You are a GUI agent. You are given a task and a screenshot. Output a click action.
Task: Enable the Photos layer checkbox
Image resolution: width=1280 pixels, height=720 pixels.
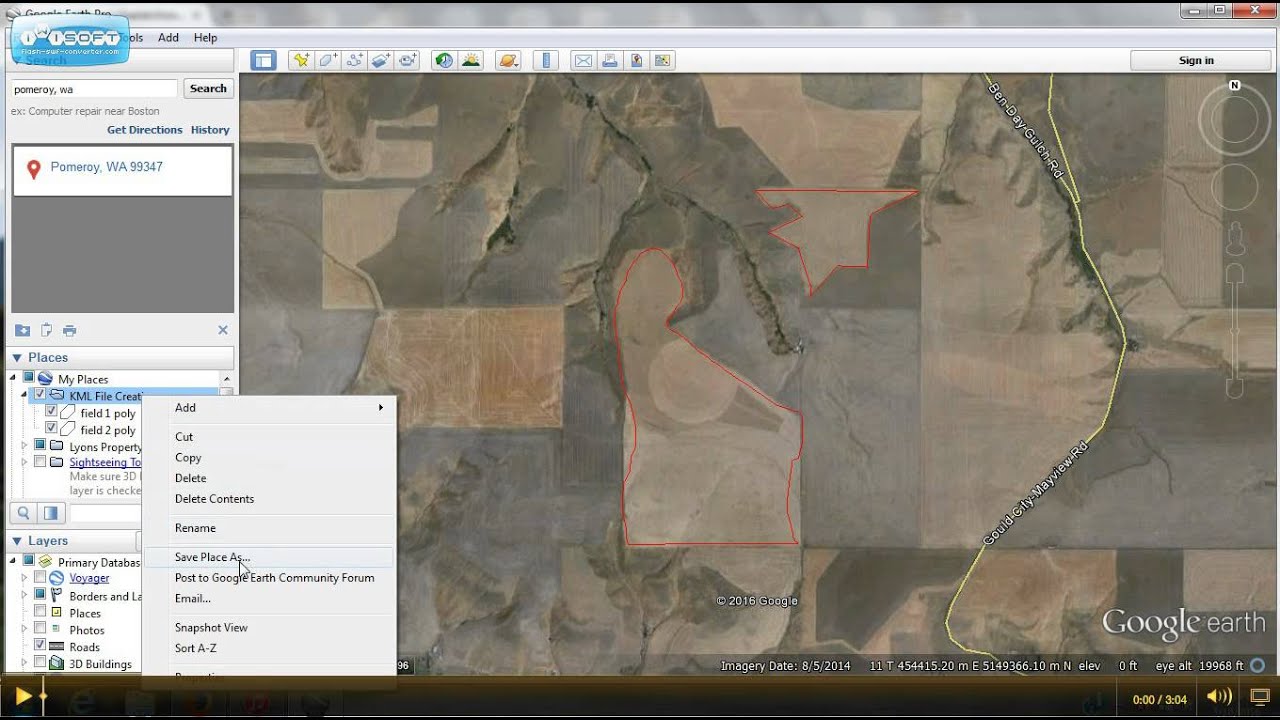(40, 629)
